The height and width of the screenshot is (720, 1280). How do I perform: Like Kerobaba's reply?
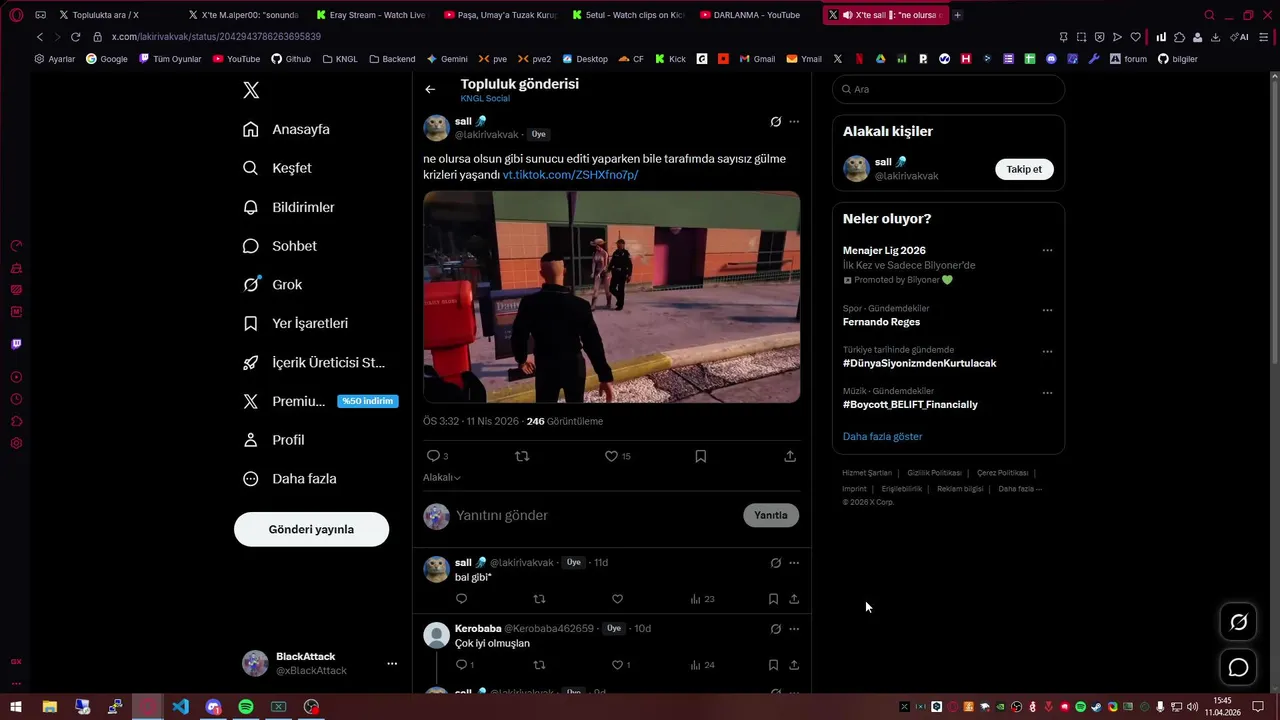[x=617, y=665]
